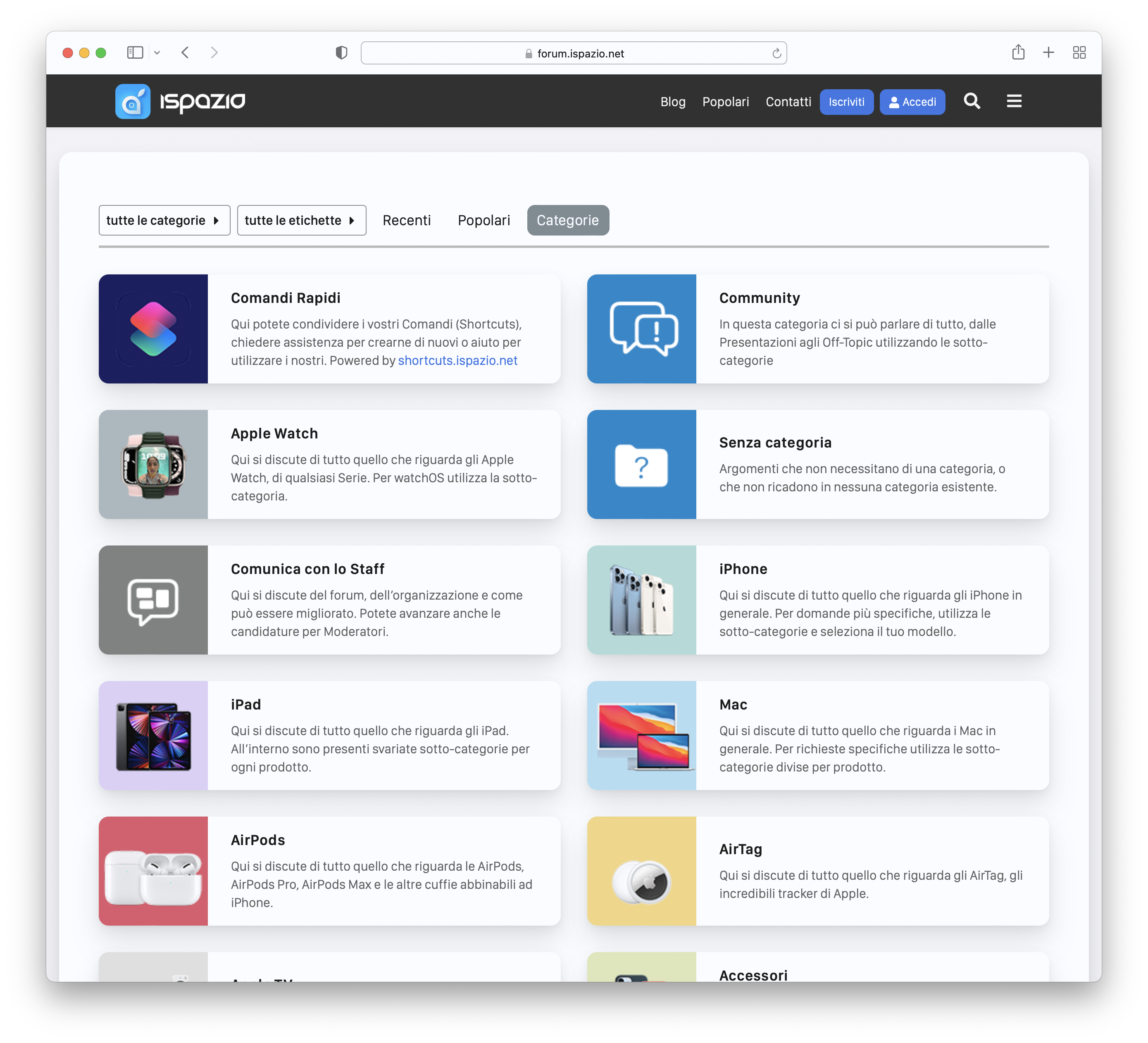Open the iPad category title
Viewport: 1148px width, 1043px height.
pyautogui.click(x=246, y=704)
